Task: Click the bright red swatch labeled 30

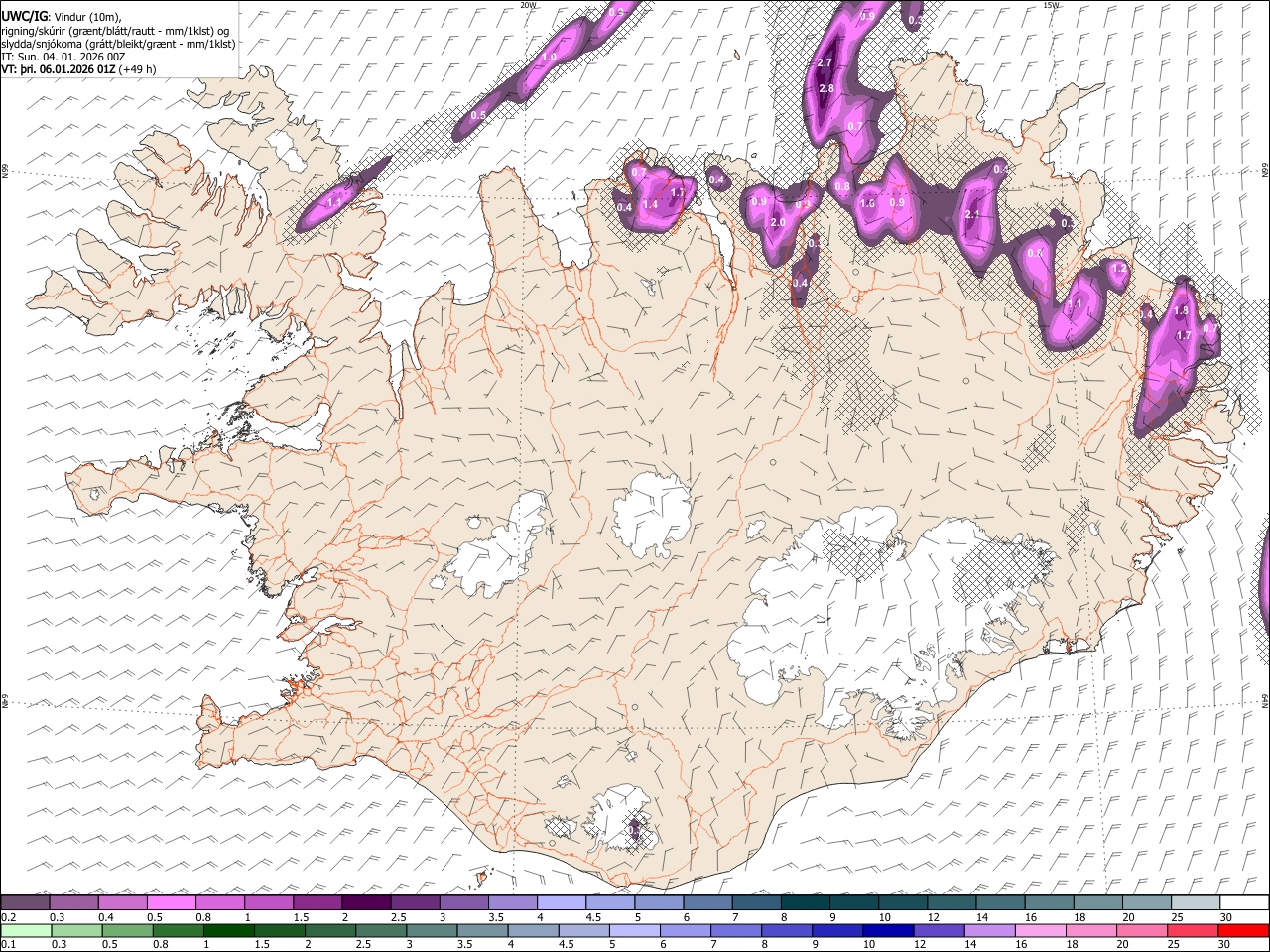Action: (1243, 930)
